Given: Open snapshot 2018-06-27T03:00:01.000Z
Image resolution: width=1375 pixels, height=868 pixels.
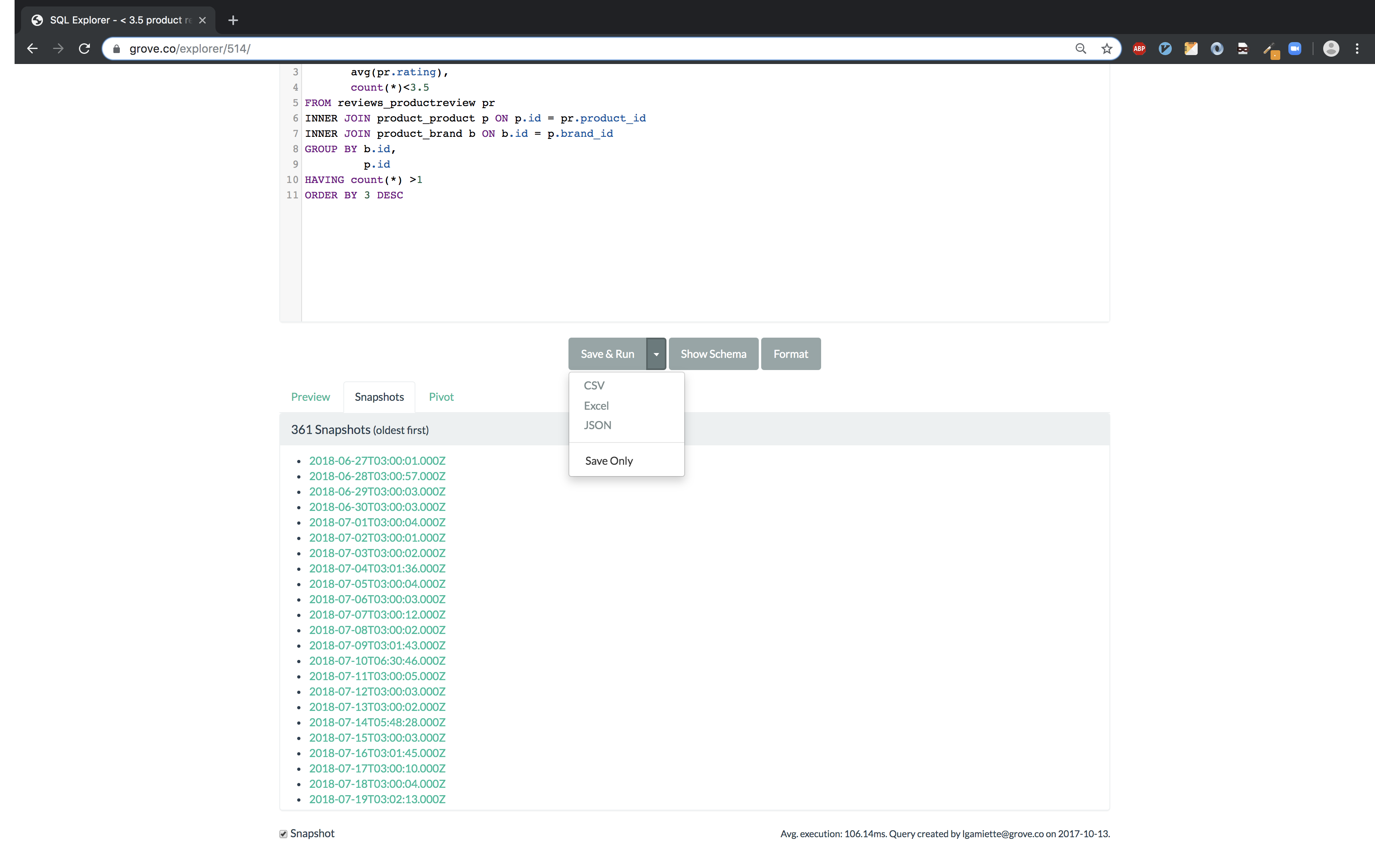Looking at the screenshot, I should (x=377, y=460).
